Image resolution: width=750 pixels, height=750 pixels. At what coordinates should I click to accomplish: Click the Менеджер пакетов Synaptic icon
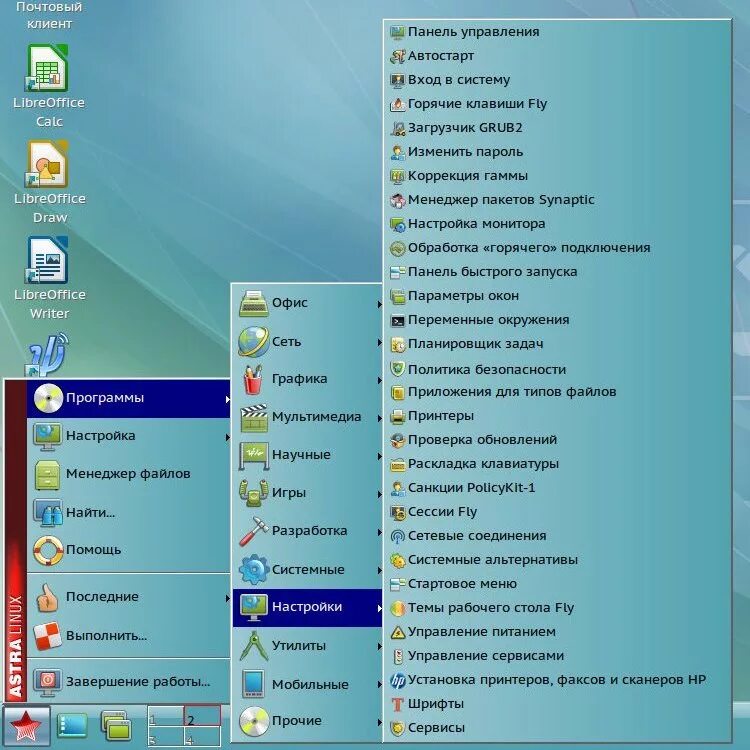pos(397,200)
